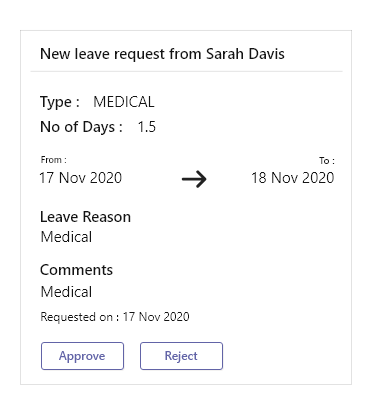This screenshot has height=410, width=374.
Task: Click the To label
Action: (x=327, y=161)
